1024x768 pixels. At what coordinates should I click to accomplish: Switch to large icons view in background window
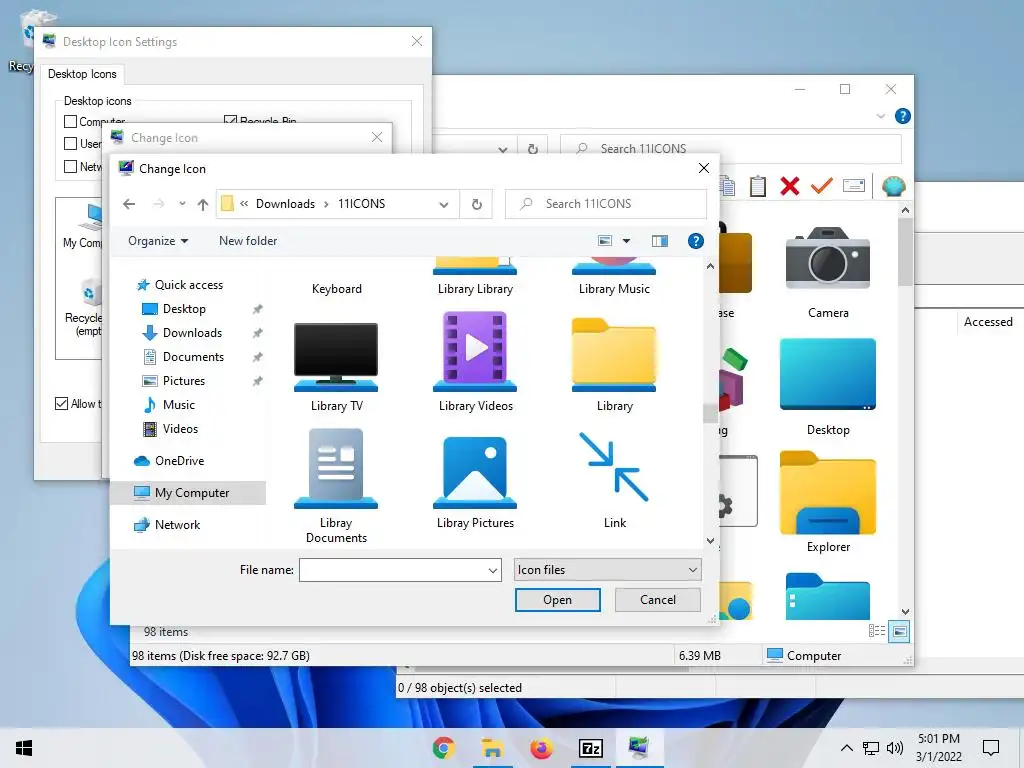click(899, 632)
